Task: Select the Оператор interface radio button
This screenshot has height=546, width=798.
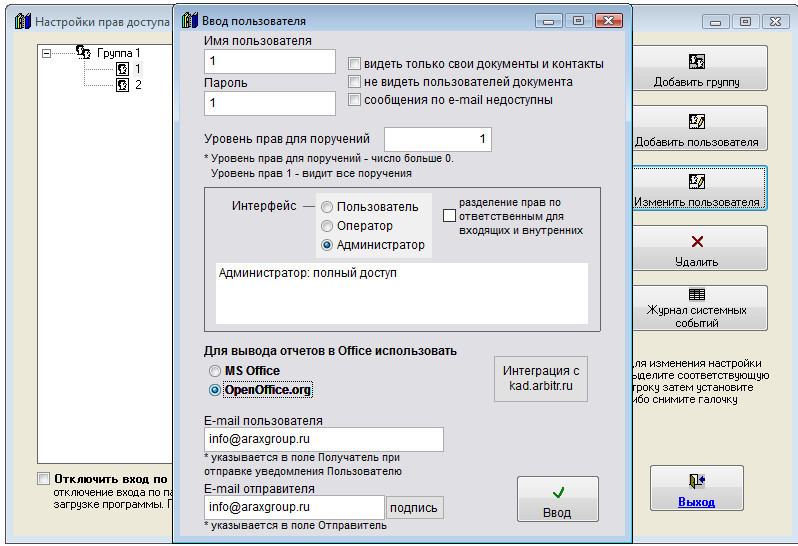Action: (x=327, y=226)
